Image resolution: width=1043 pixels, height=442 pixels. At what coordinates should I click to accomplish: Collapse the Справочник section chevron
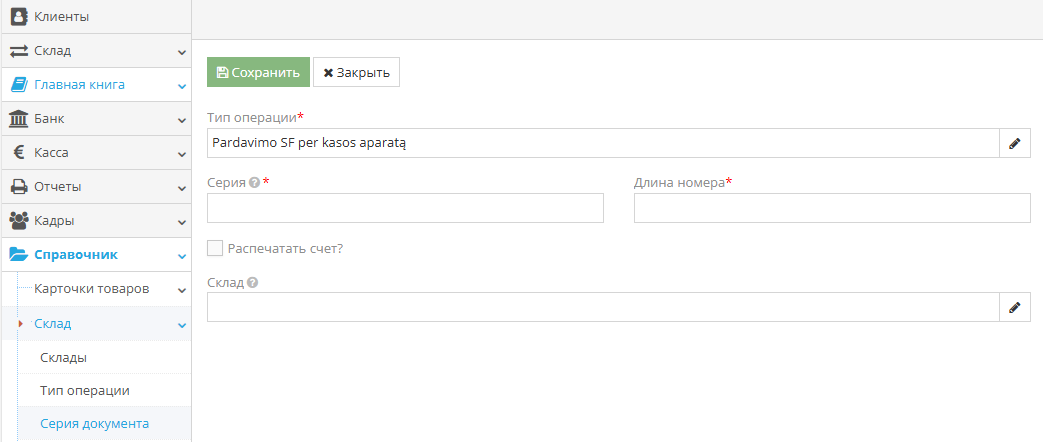182,256
